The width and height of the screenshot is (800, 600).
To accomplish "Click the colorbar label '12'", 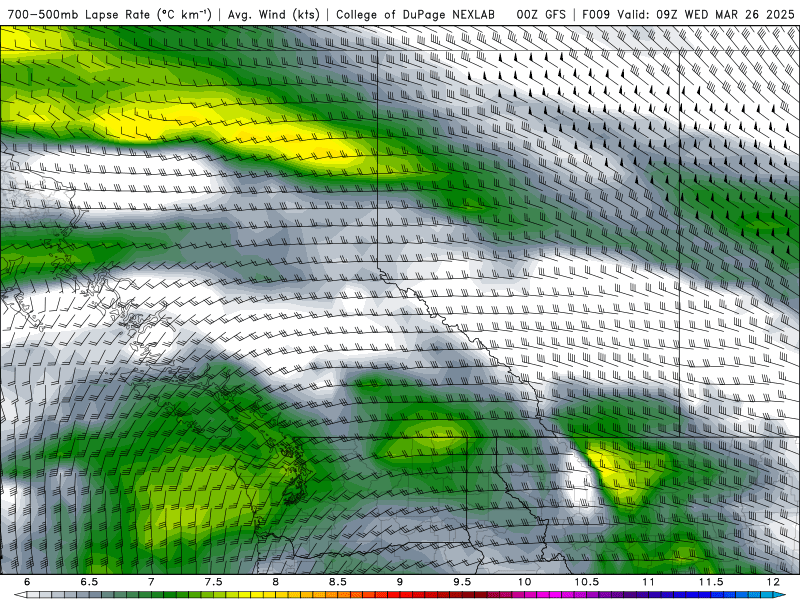I will point(773,582).
